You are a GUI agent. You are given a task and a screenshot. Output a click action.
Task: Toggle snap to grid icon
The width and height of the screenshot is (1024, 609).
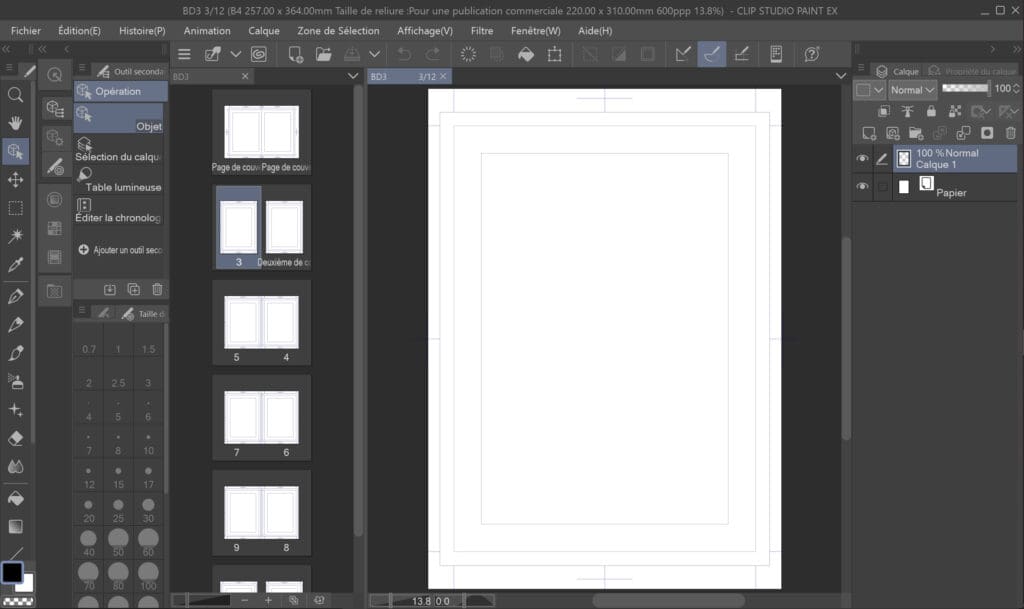741,54
